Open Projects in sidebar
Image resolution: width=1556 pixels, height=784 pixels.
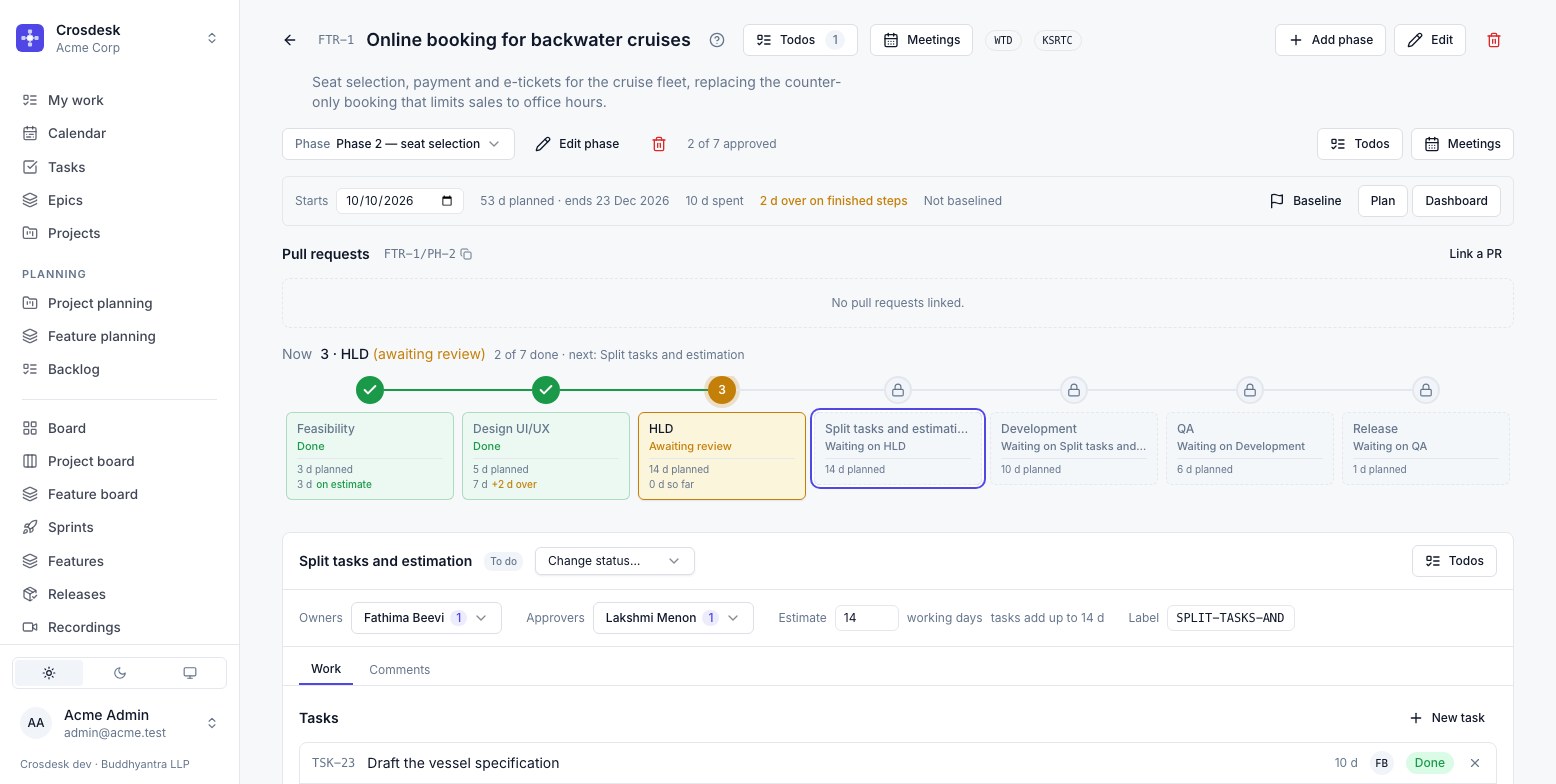click(x=119, y=233)
